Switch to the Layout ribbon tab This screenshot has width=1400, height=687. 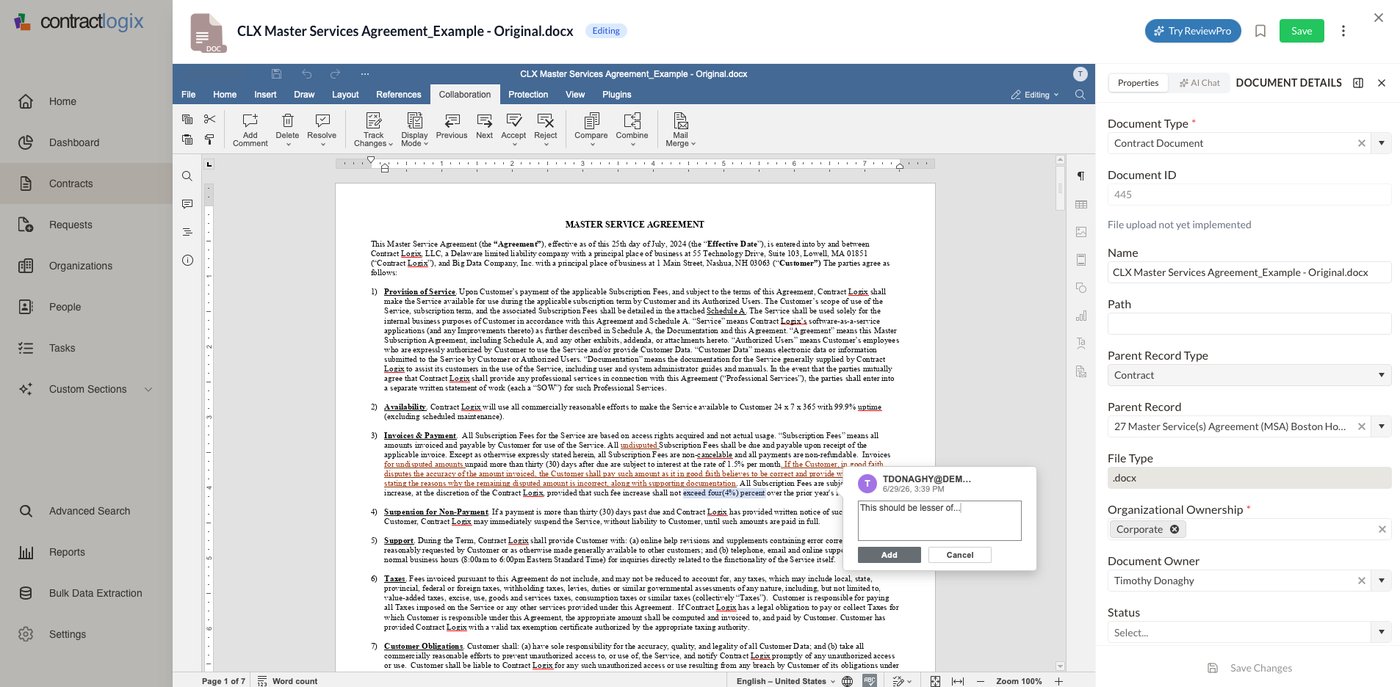(345, 95)
